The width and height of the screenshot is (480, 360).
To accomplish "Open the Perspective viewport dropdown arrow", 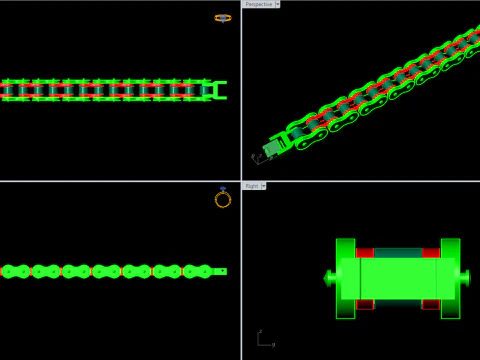I will coord(277,4).
